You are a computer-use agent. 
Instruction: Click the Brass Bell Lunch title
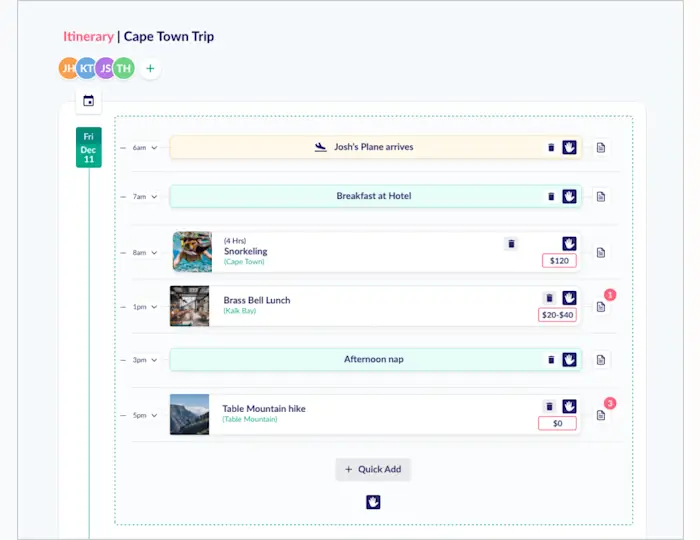[257, 300]
